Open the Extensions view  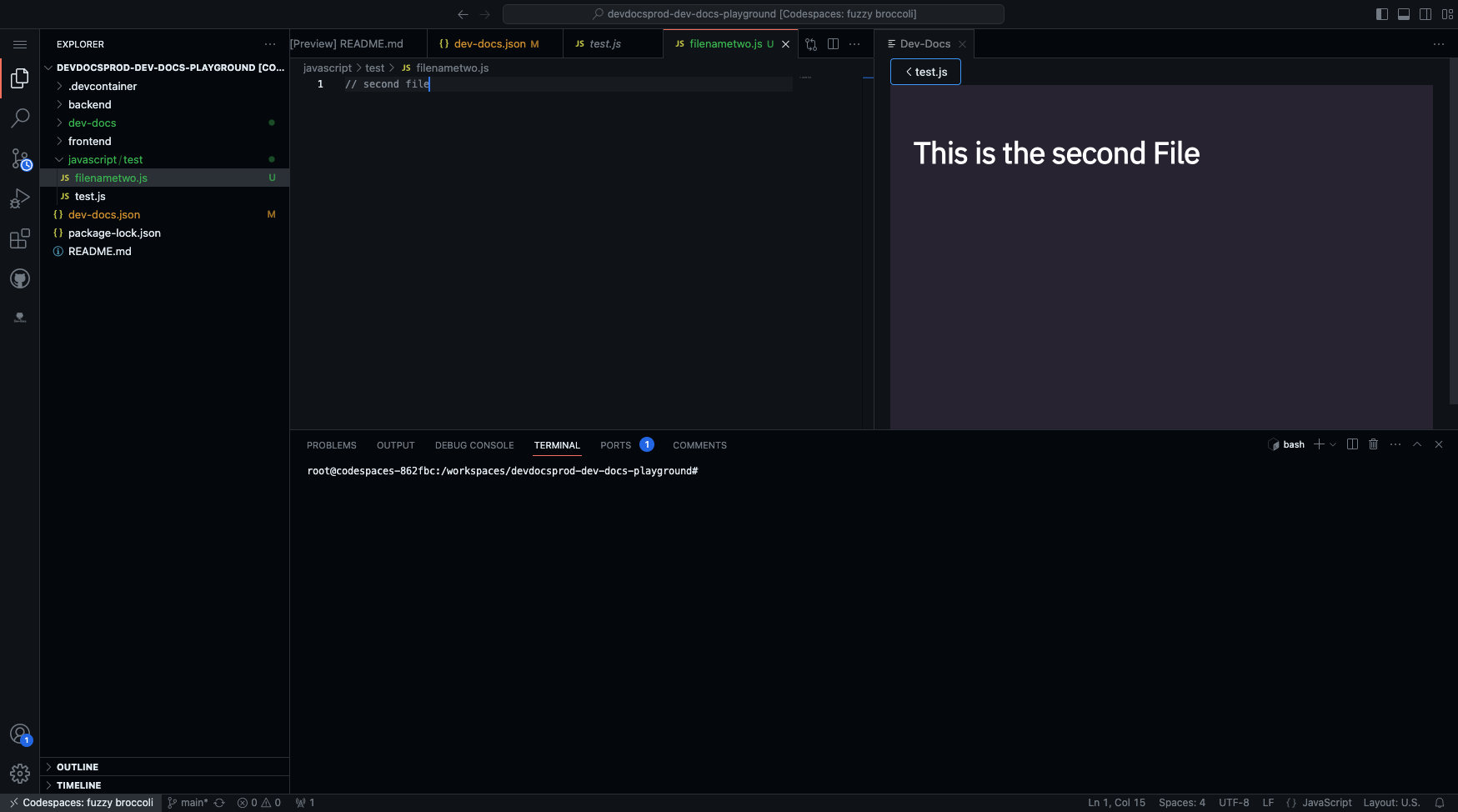pos(20,238)
